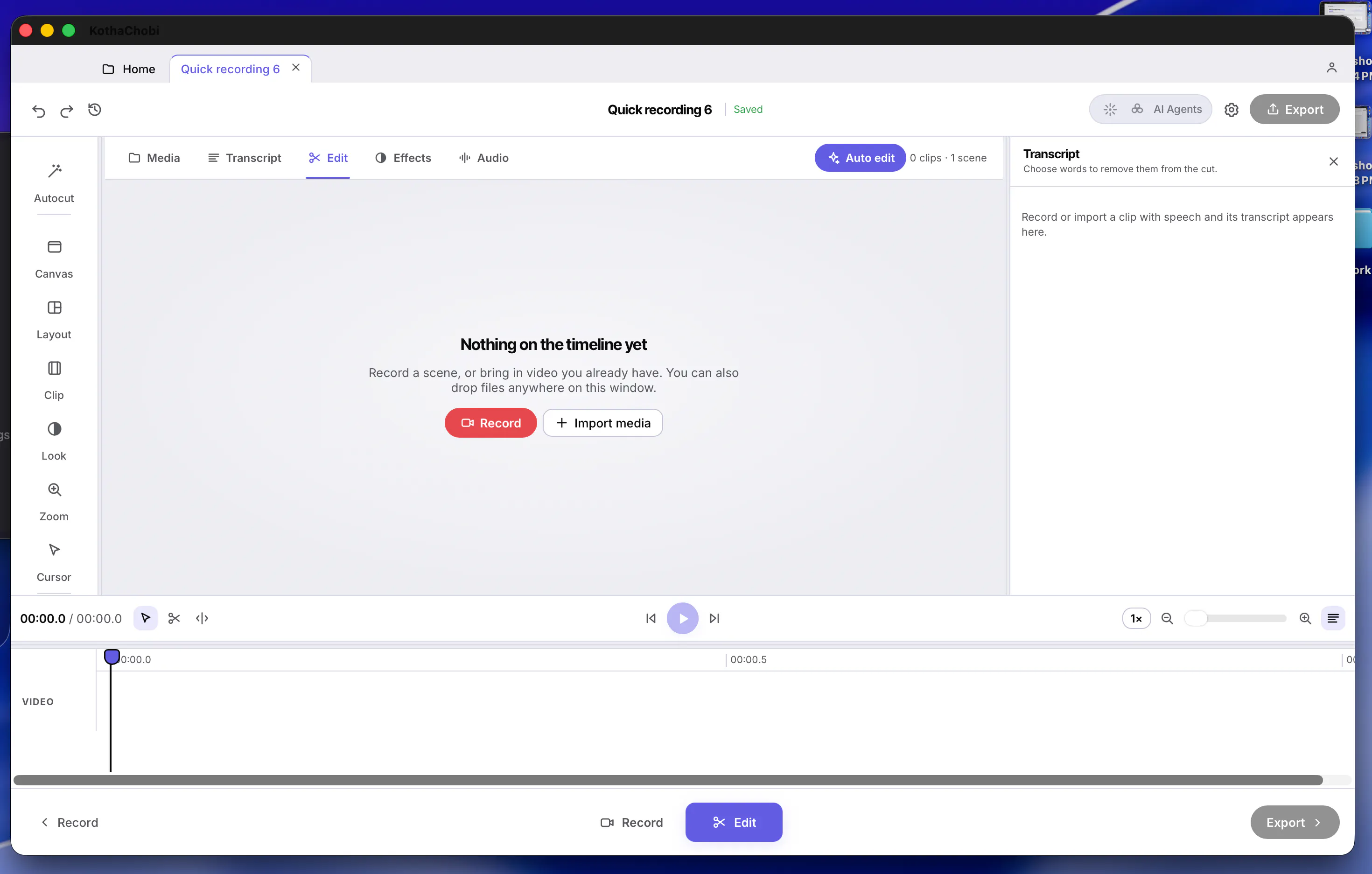Skip to previous with the back control
The height and width of the screenshot is (874, 1372).
(651, 618)
